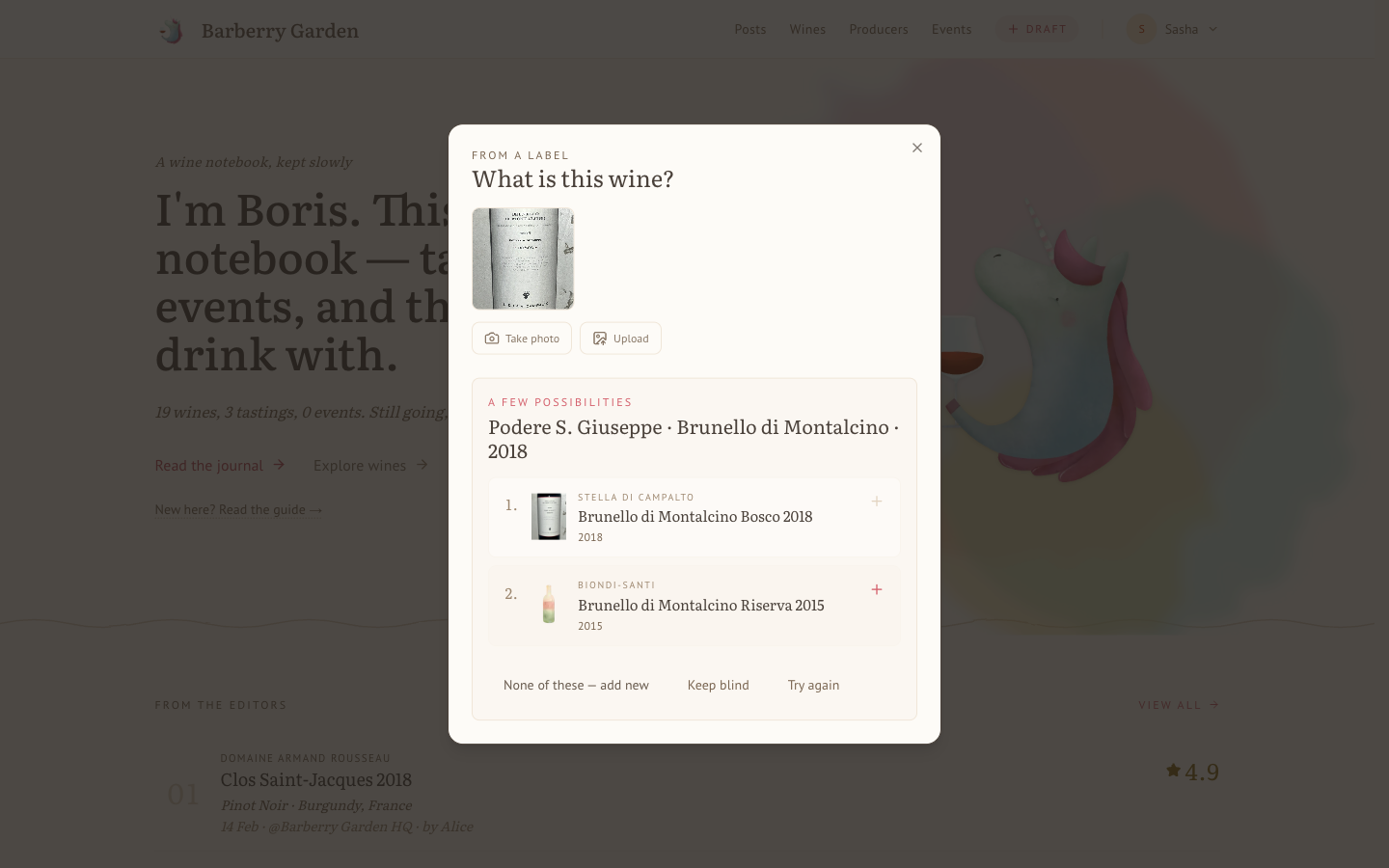Viewport: 1389px width, 868px height.
Task: Click the Biondi-Santi bottle illustration
Action: pyautogui.click(x=549, y=605)
